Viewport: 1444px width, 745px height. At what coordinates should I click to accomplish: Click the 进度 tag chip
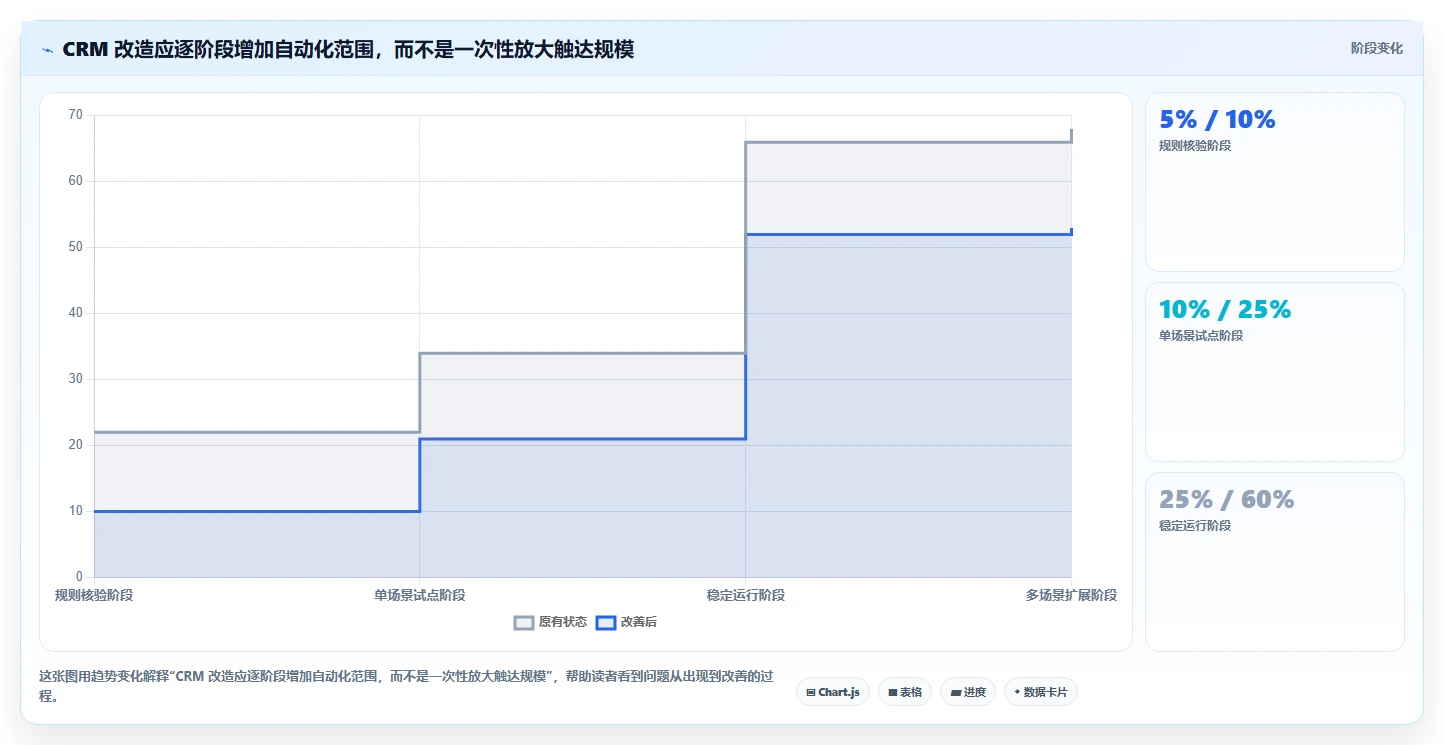coord(968,692)
